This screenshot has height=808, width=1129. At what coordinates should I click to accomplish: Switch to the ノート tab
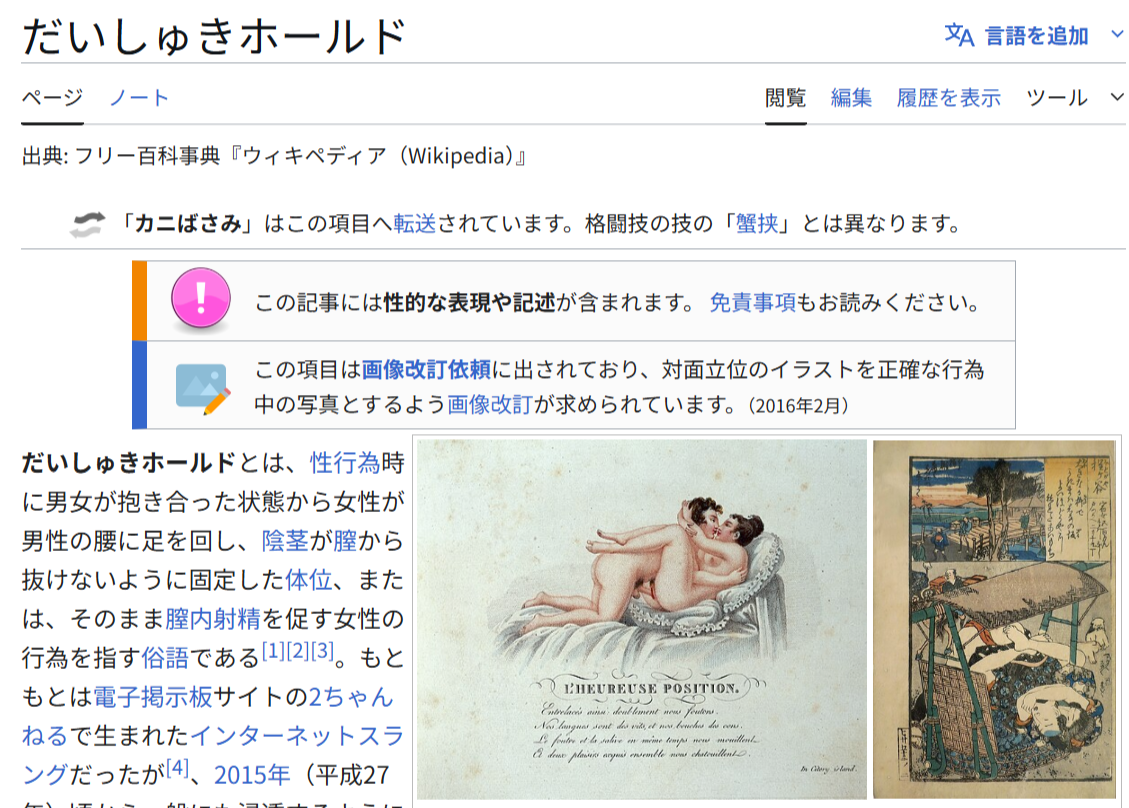tap(139, 97)
